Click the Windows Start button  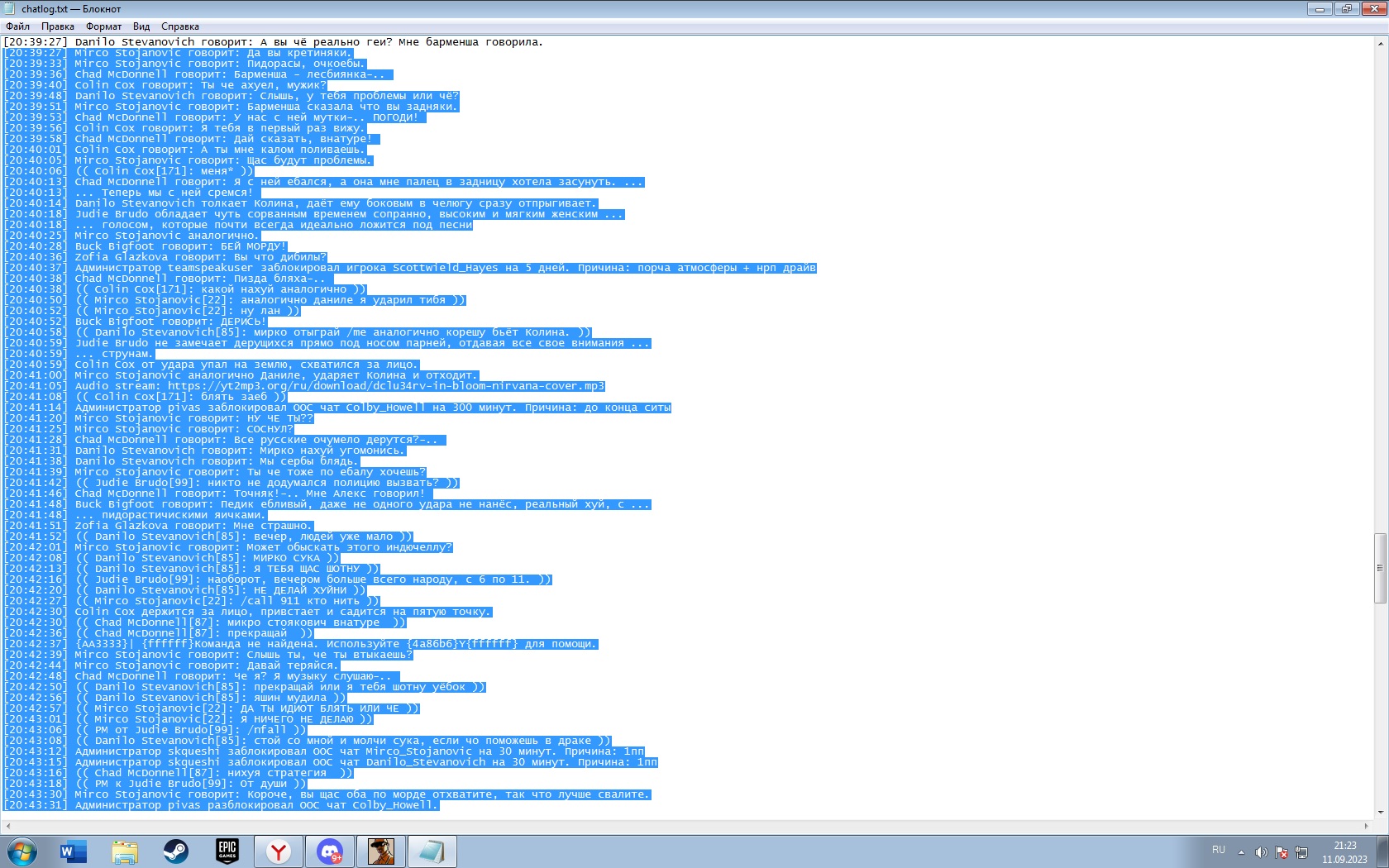[21, 851]
